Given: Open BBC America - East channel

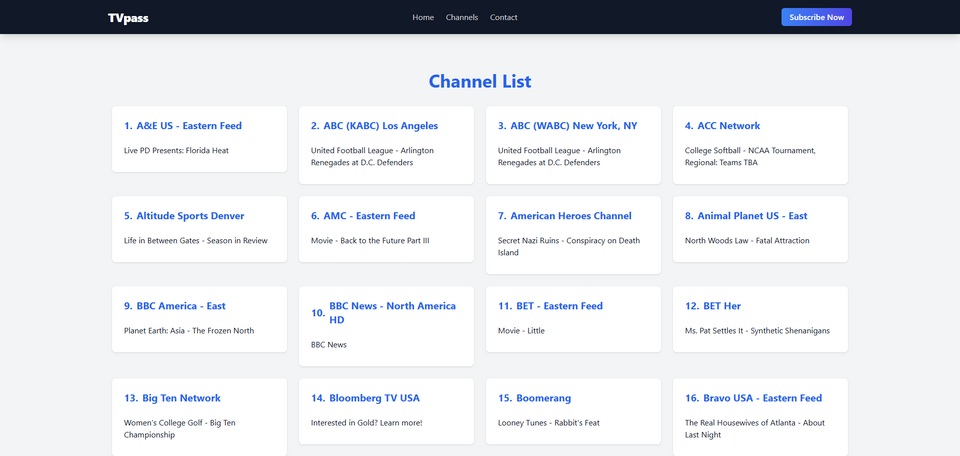Looking at the screenshot, I should tap(181, 305).
